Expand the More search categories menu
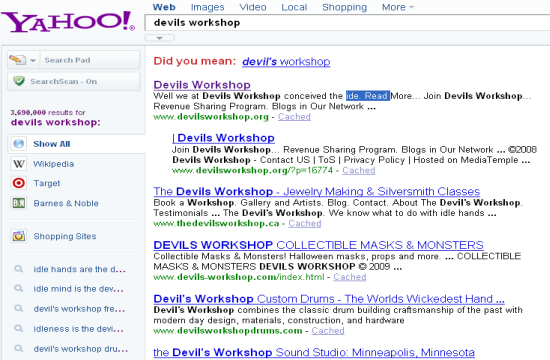 tap(398, 7)
